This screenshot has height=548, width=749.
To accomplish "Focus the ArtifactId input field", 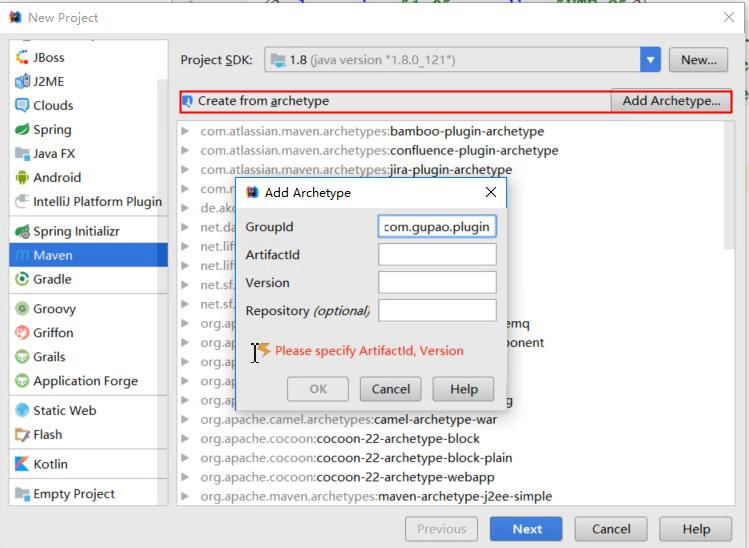I will click(437, 255).
